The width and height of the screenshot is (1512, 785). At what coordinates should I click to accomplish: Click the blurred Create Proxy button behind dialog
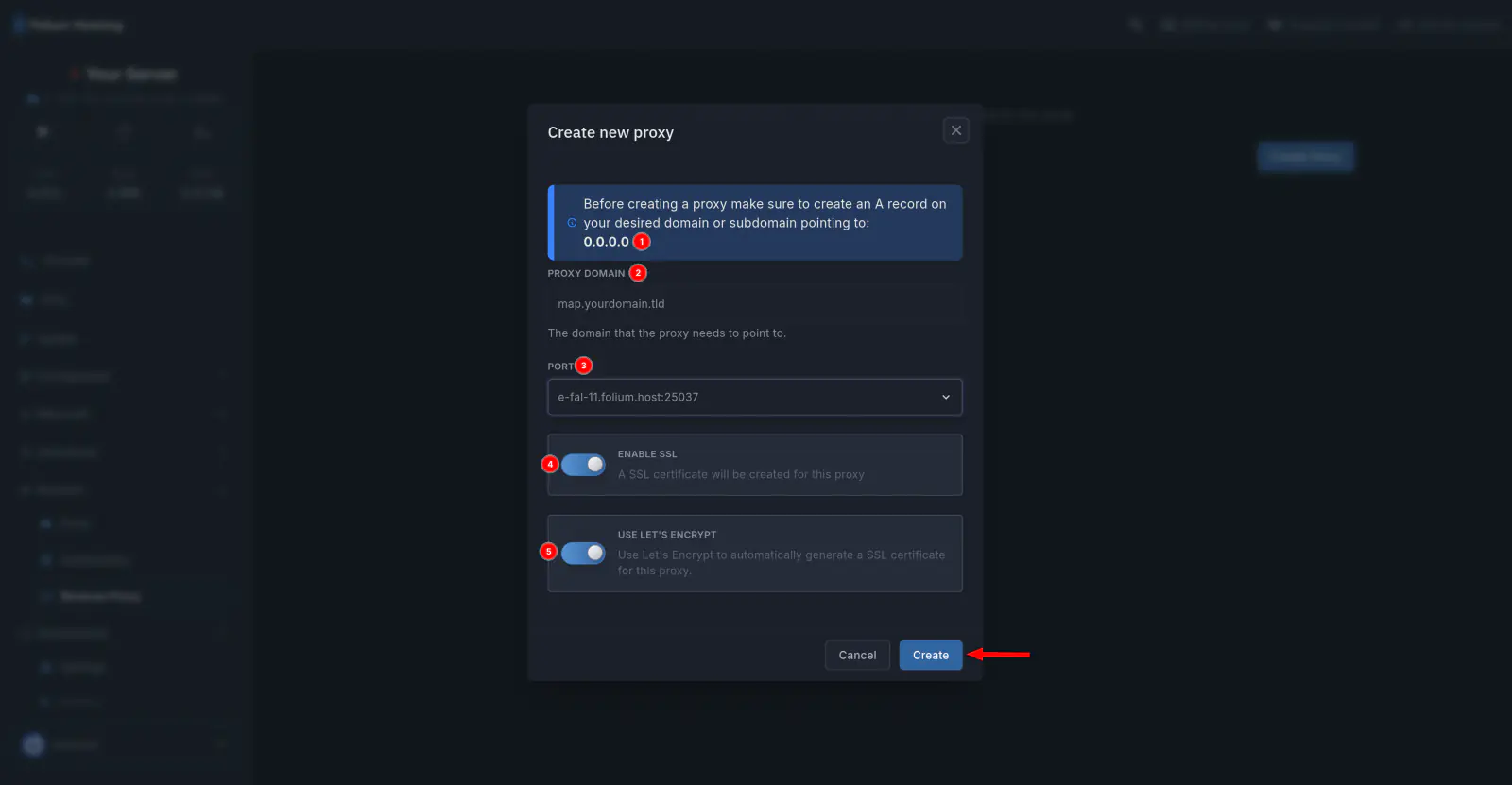(x=1305, y=157)
